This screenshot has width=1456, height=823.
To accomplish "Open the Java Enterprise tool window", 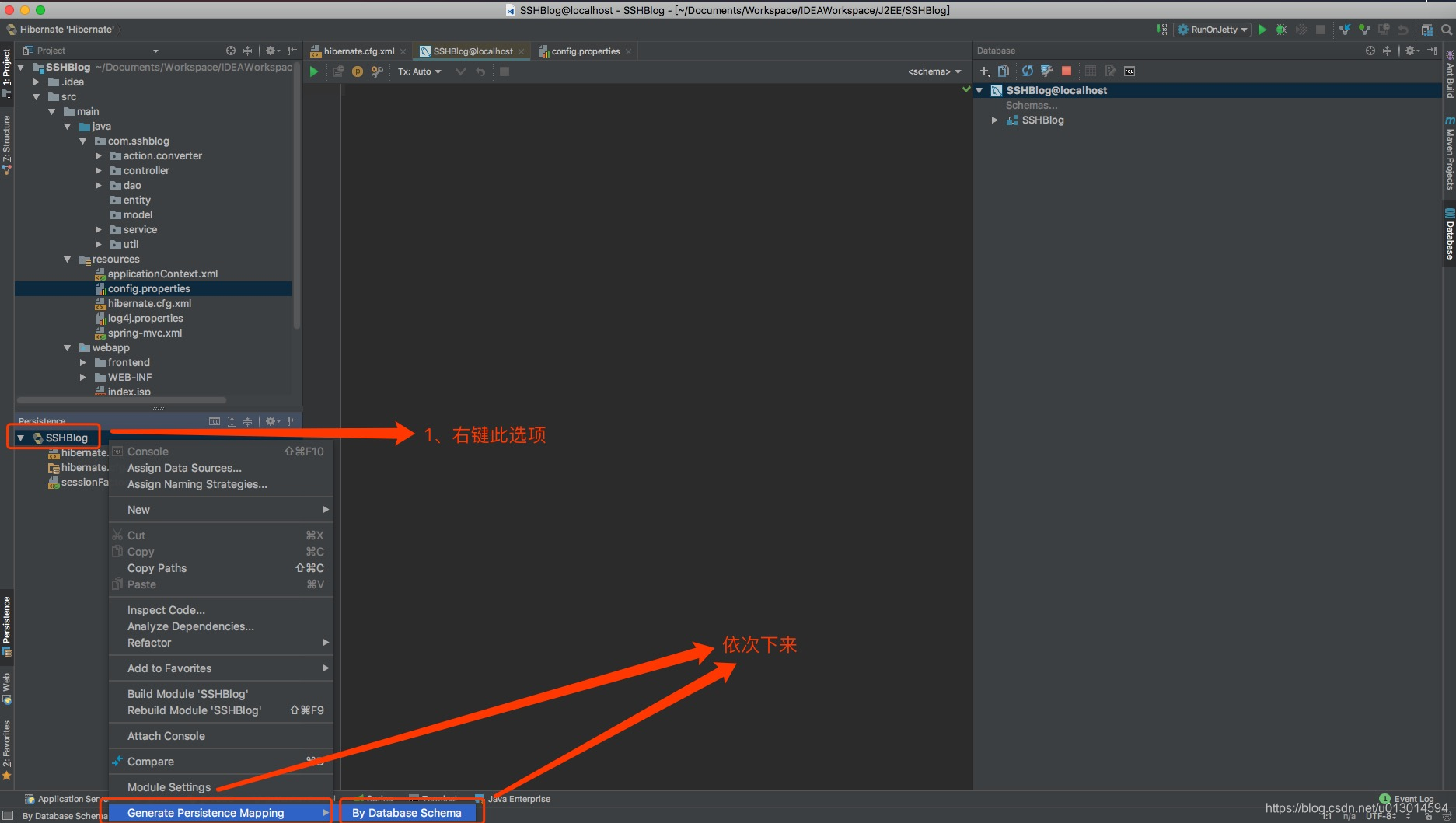I will [x=513, y=799].
